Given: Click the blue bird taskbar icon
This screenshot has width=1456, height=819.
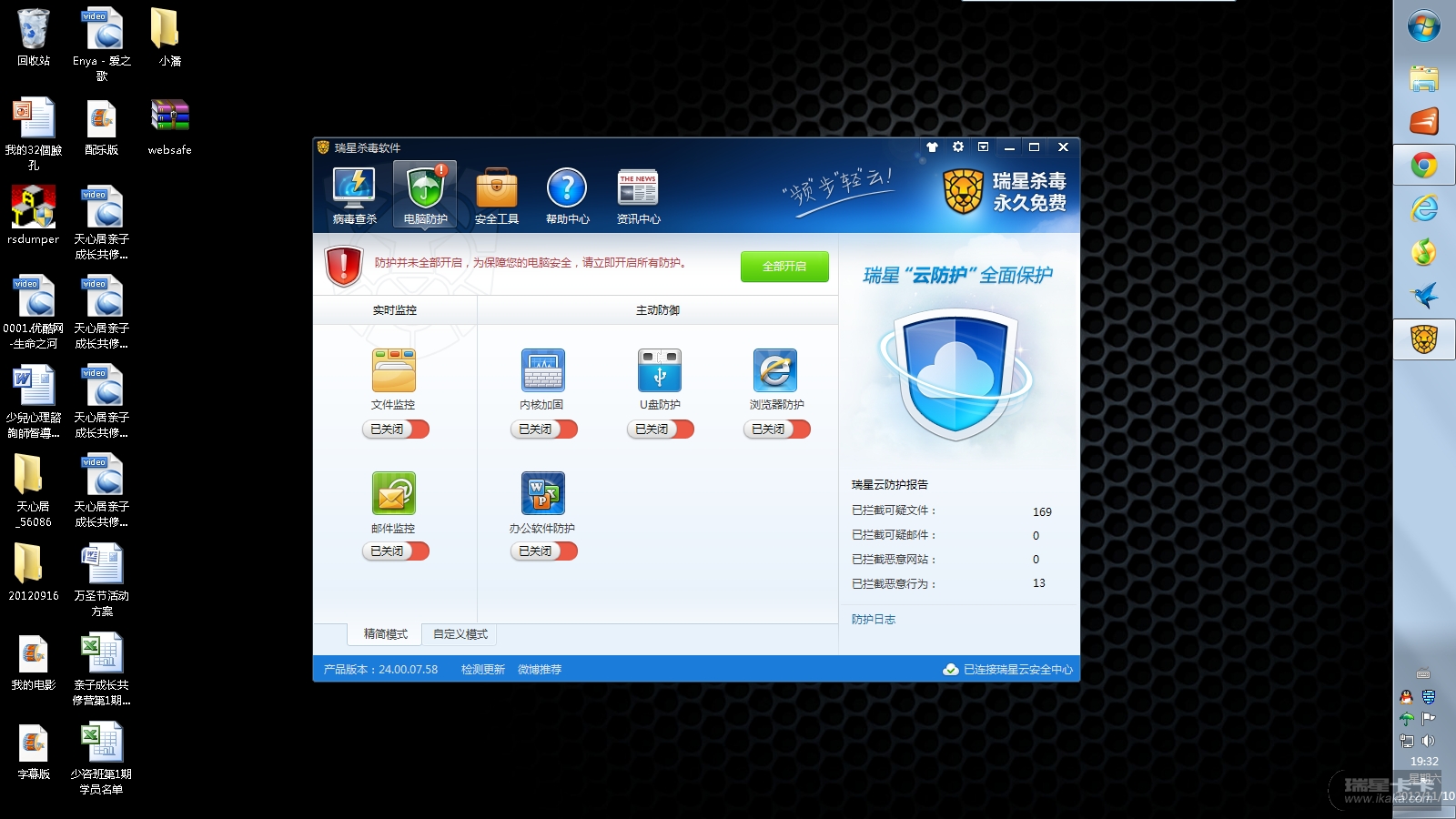Looking at the screenshot, I should [1424, 296].
